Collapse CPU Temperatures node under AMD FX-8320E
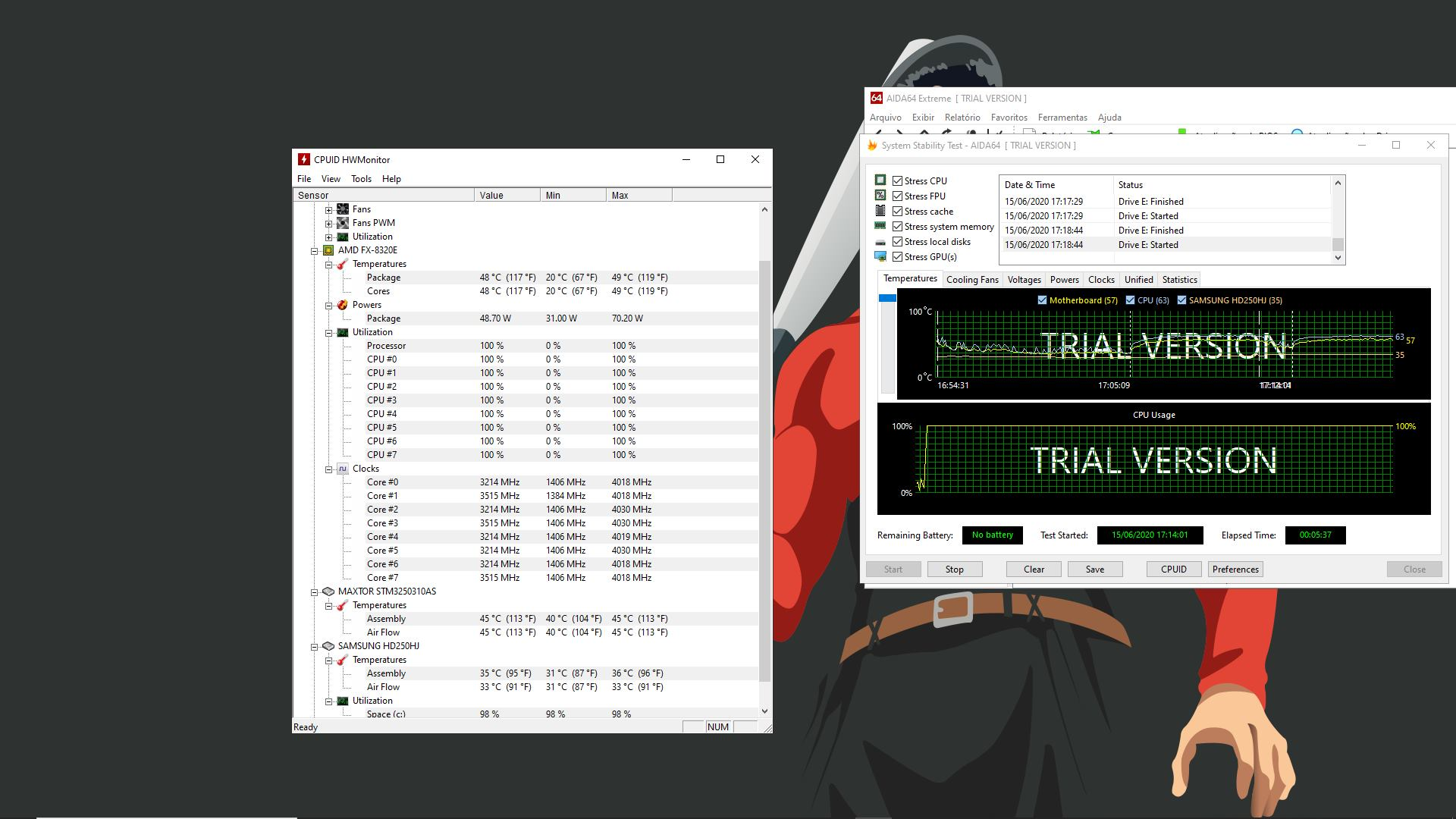This screenshot has width=1456, height=819. coord(329,265)
